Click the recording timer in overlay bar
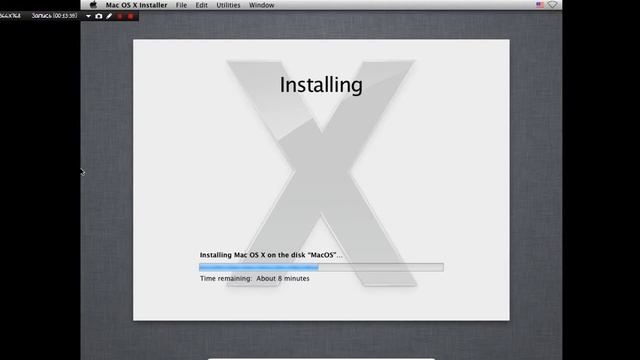The width and height of the screenshot is (640, 360). 54,16
